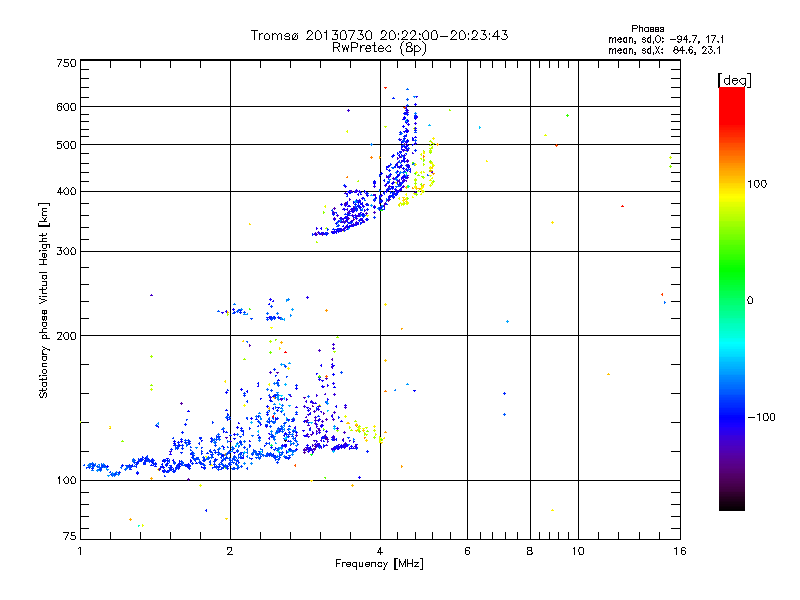Screen dimensions: 800x600
Task: Select the 'mean, sd,X: 84.6, 23.1' line
Action: [664, 50]
